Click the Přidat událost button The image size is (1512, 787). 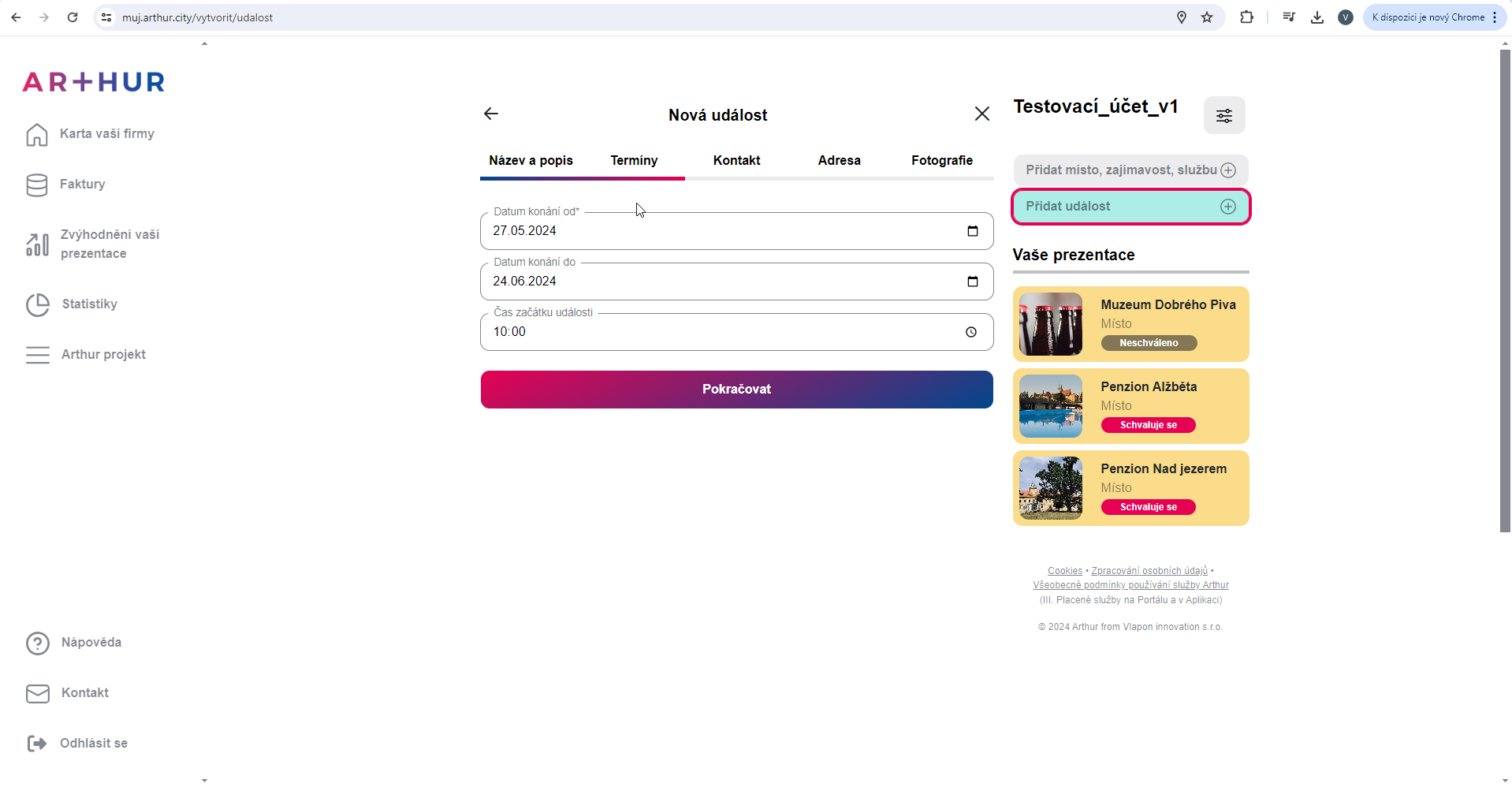(1130, 207)
